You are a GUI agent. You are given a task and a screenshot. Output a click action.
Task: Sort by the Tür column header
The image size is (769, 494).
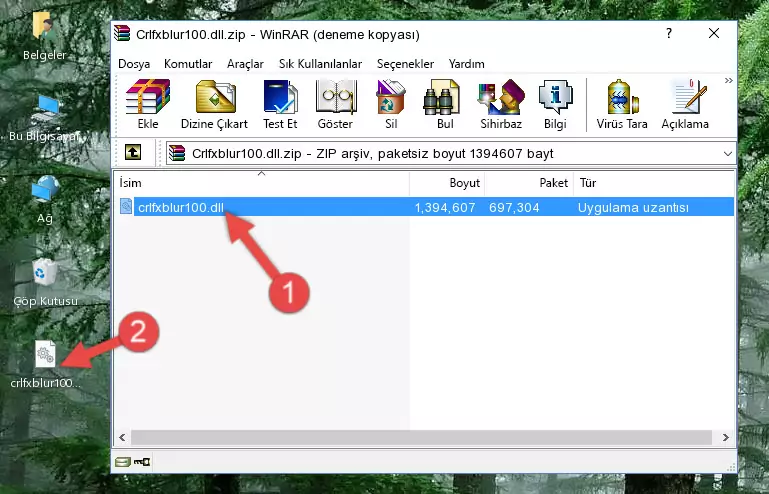[x=654, y=183]
